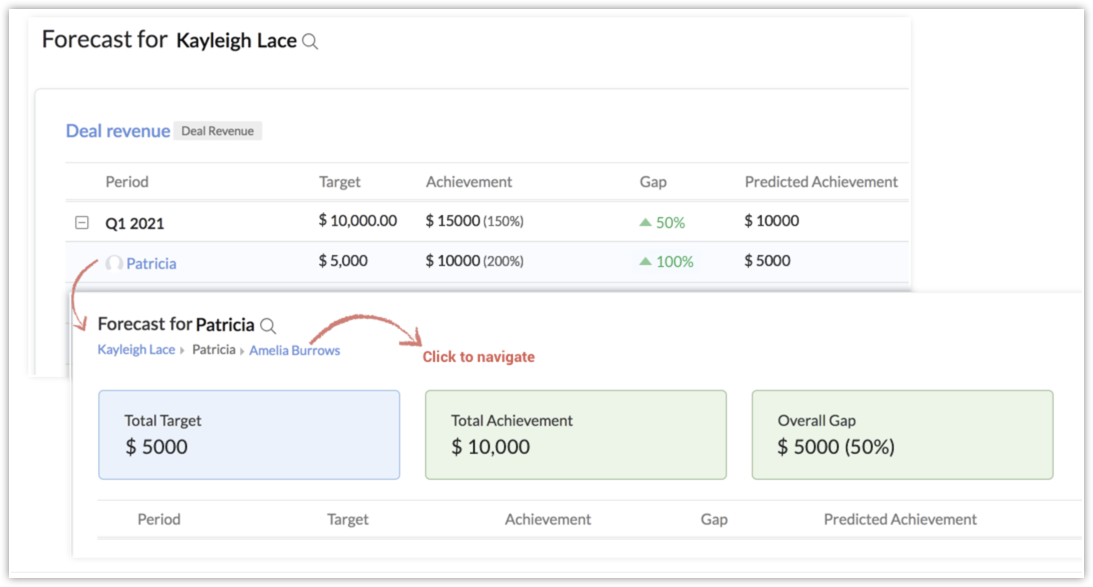Click the Gap column header in the lower table
This screenshot has height=587, width=1093.
714,519
